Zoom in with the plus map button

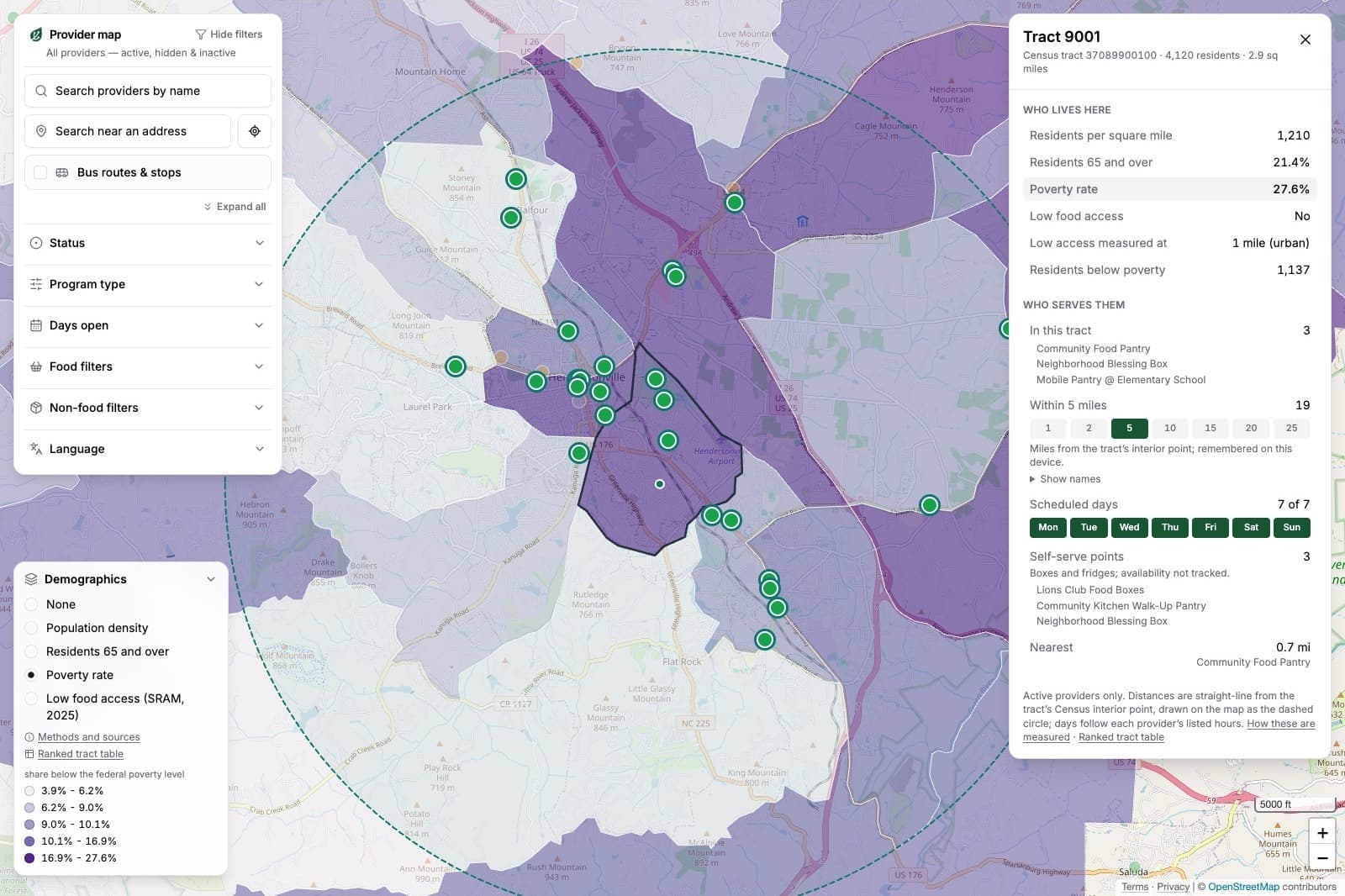pos(1322,833)
